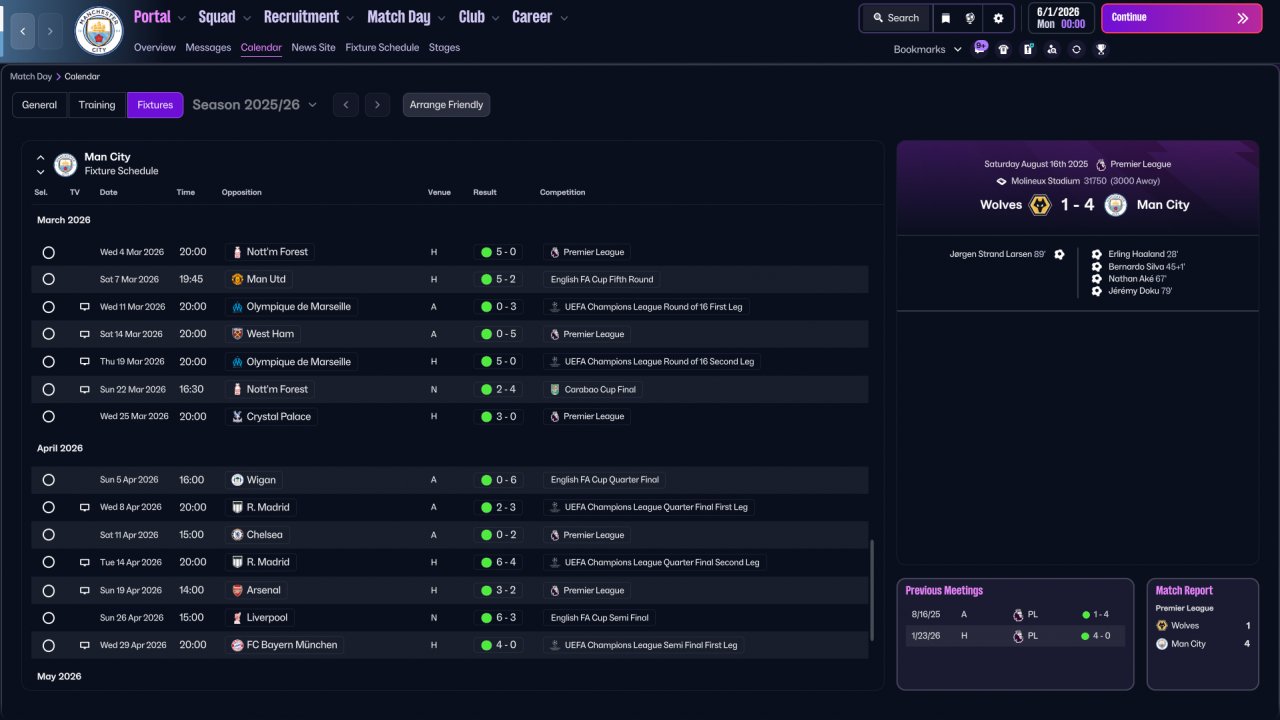The height and width of the screenshot is (720, 1280).
Task: Click the Match Day breadcrumb link
Action: point(31,76)
